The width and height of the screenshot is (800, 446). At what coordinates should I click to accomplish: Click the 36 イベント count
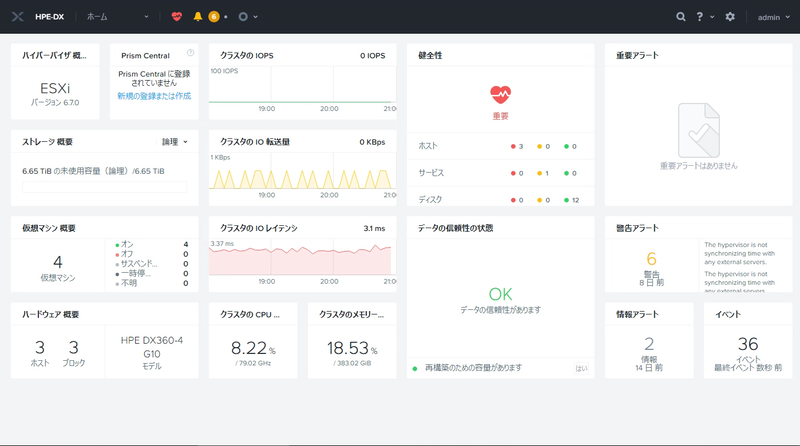(747, 344)
